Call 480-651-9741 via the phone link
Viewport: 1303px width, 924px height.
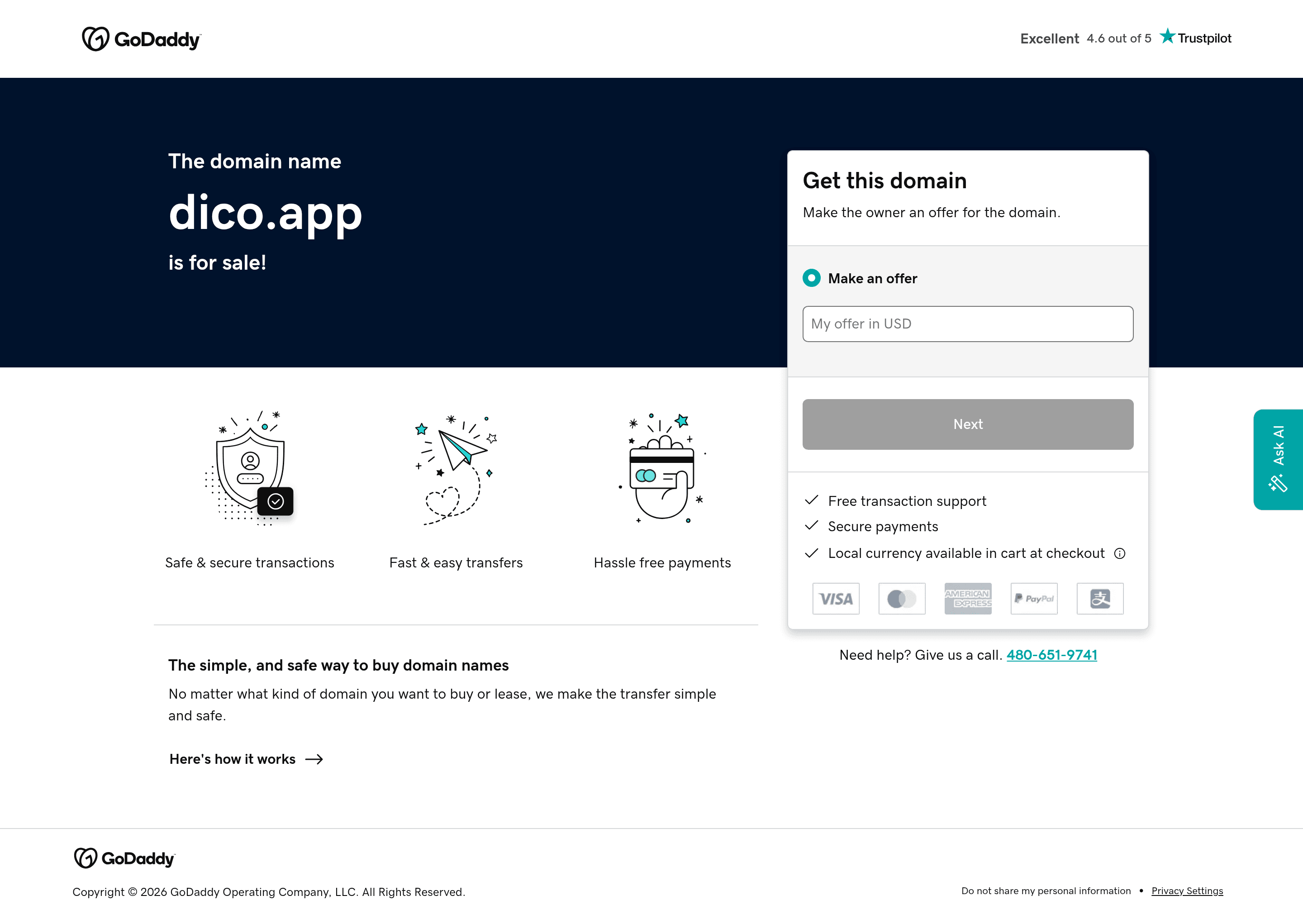click(1051, 655)
